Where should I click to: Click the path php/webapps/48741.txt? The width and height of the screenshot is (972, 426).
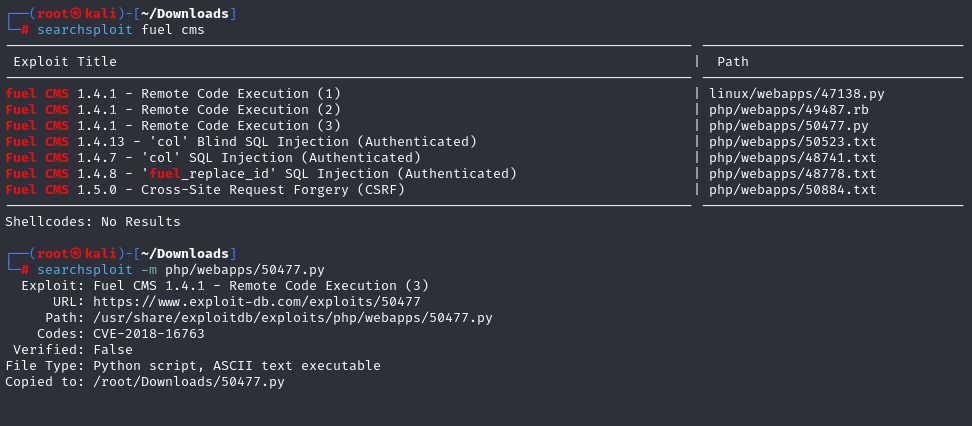pos(793,158)
